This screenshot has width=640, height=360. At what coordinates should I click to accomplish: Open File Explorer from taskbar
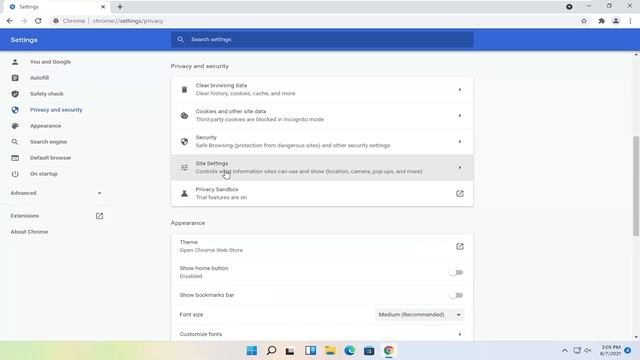(330, 351)
